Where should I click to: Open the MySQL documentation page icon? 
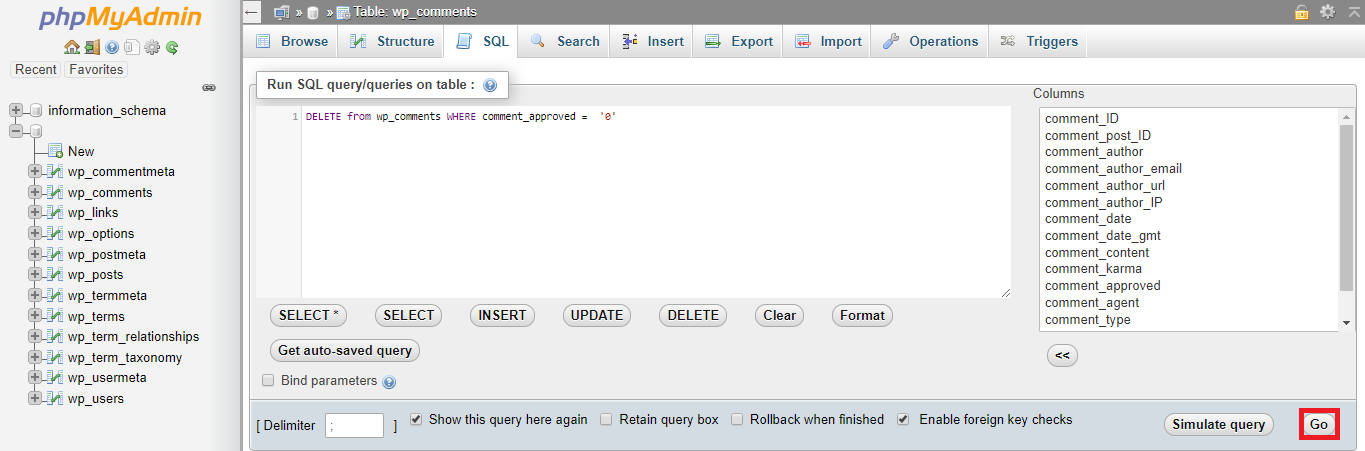point(132,47)
